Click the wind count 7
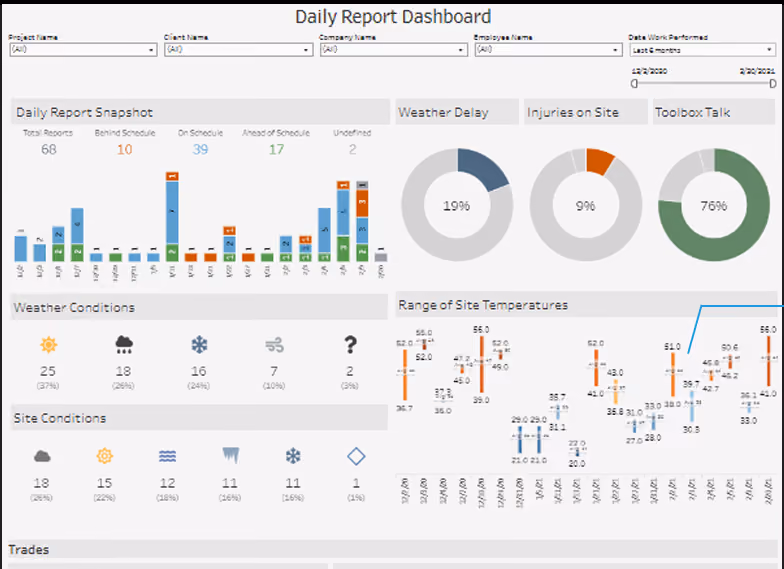The height and width of the screenshot is (569, 784). click(x=274, y=371)
